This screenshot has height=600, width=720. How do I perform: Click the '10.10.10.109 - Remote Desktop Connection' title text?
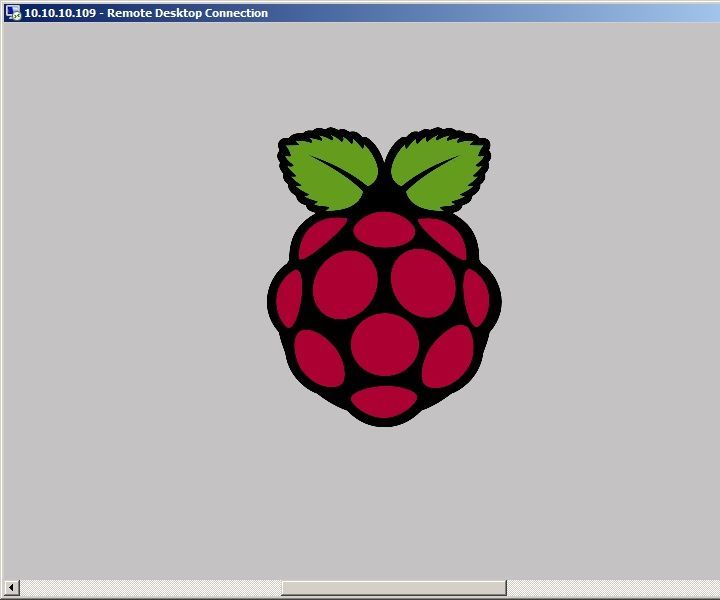coord(146,13)
